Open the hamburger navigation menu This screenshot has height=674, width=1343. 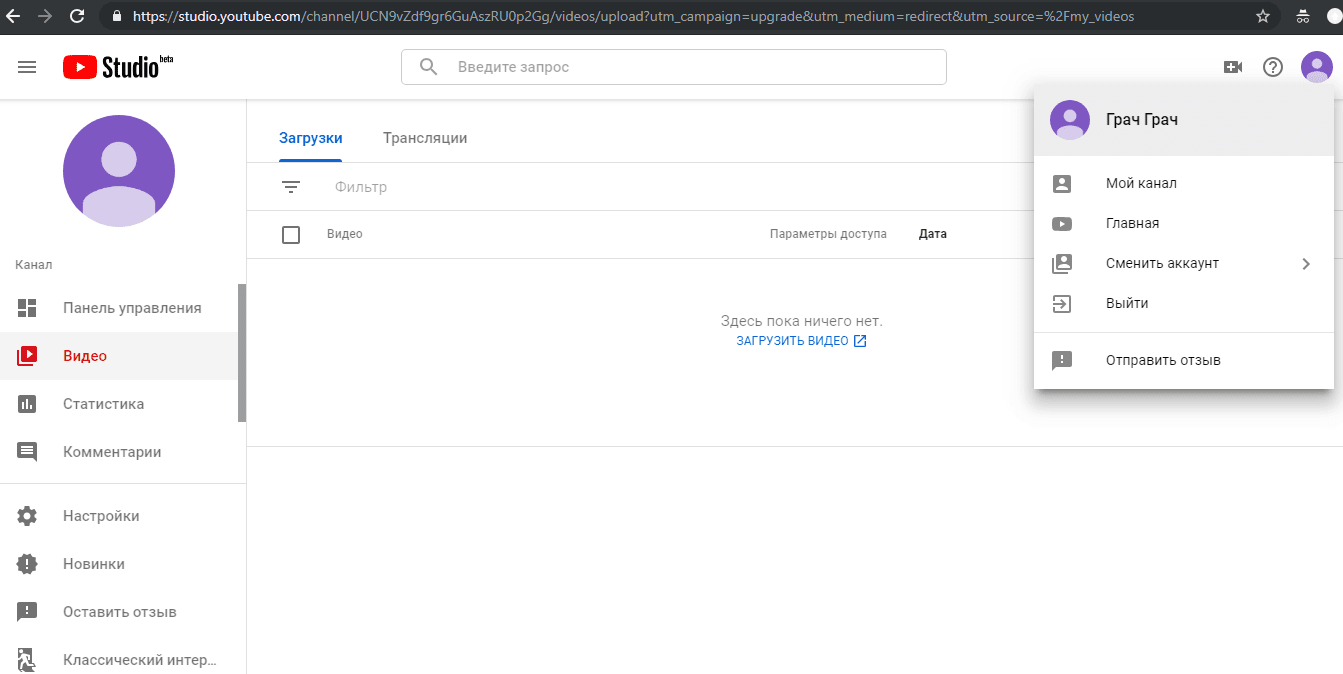tap(27, 67)
